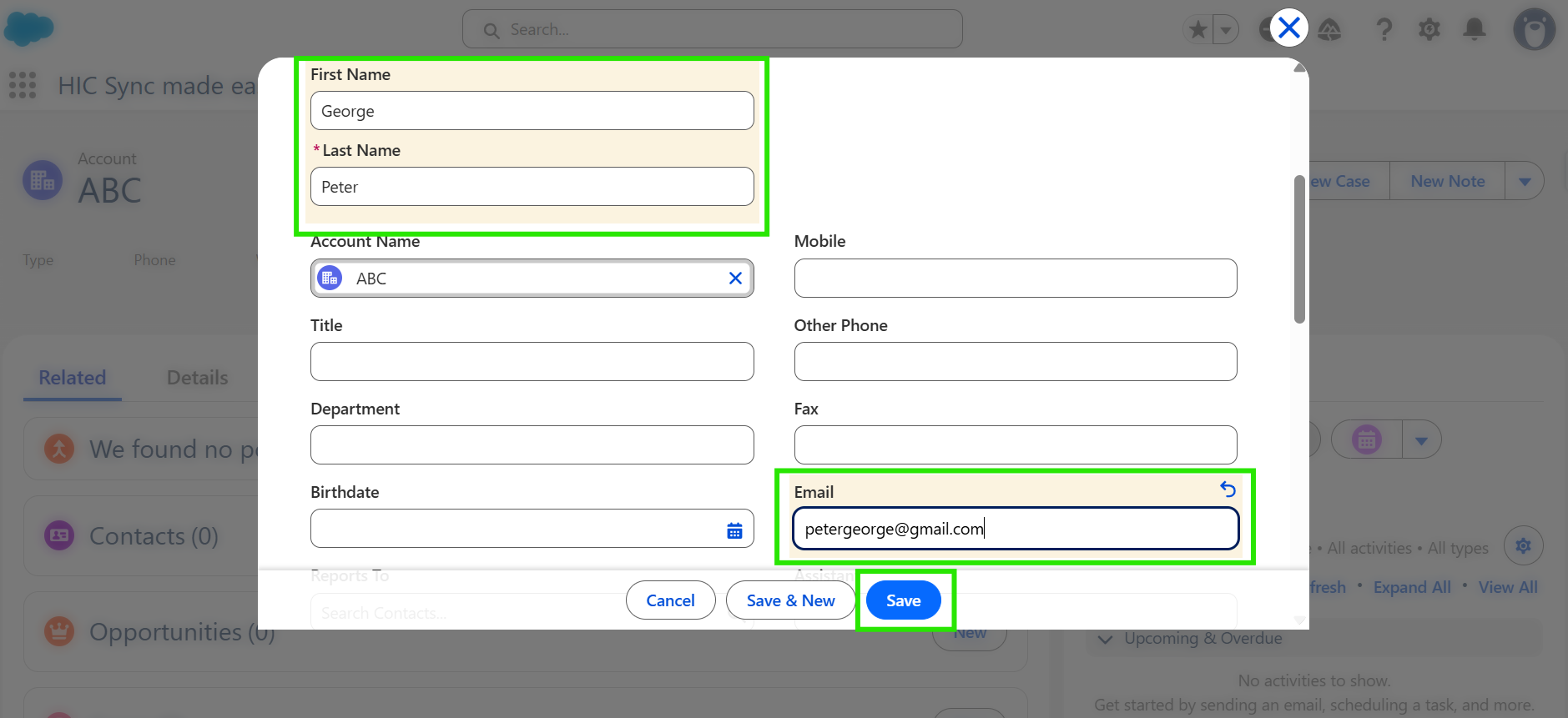Viewport: 1568px width, 718px height.
Task: Open the Trailhead guidance icon
Action: 1329,30
